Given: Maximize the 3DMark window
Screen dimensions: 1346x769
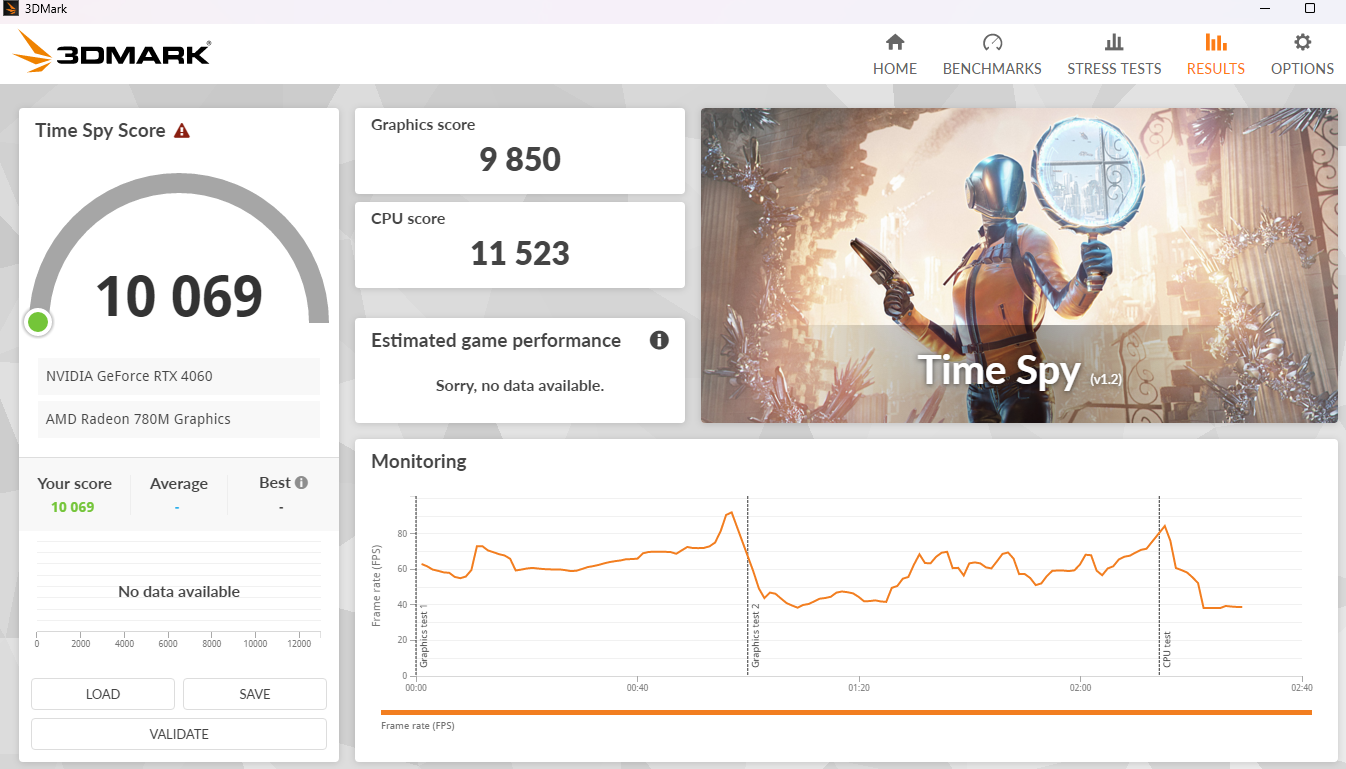Looking at the screenshot, I should point(1310,8).
